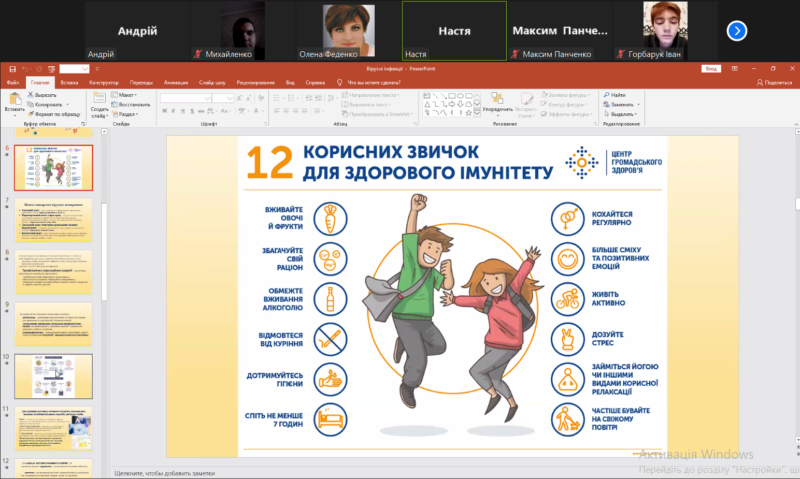Toggle text shadow (S) formatting

[192, 111]
